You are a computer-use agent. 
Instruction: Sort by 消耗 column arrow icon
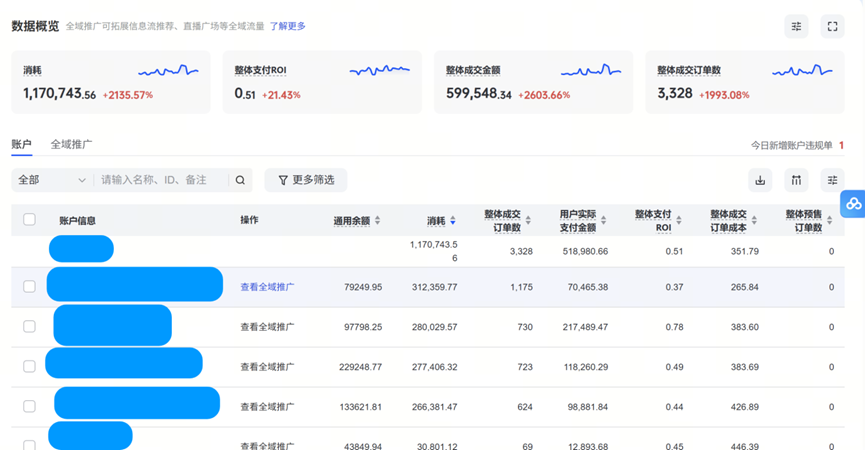(x=453, y=221)
